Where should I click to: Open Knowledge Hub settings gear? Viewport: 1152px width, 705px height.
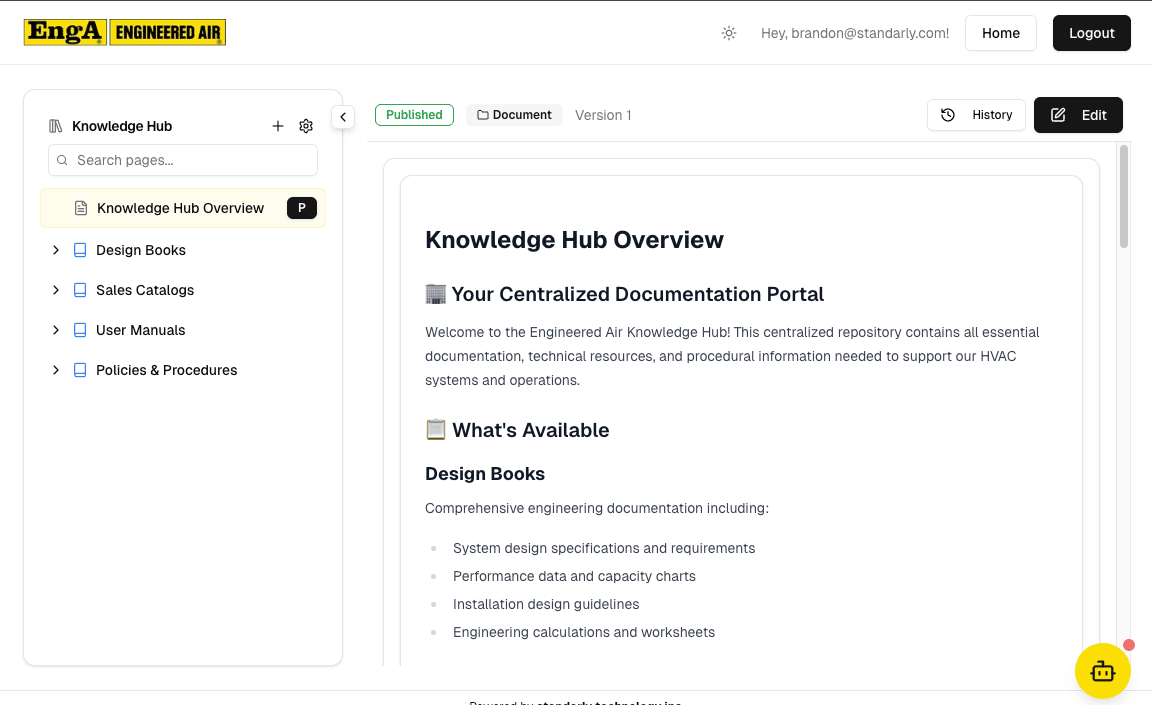[306, 125]
